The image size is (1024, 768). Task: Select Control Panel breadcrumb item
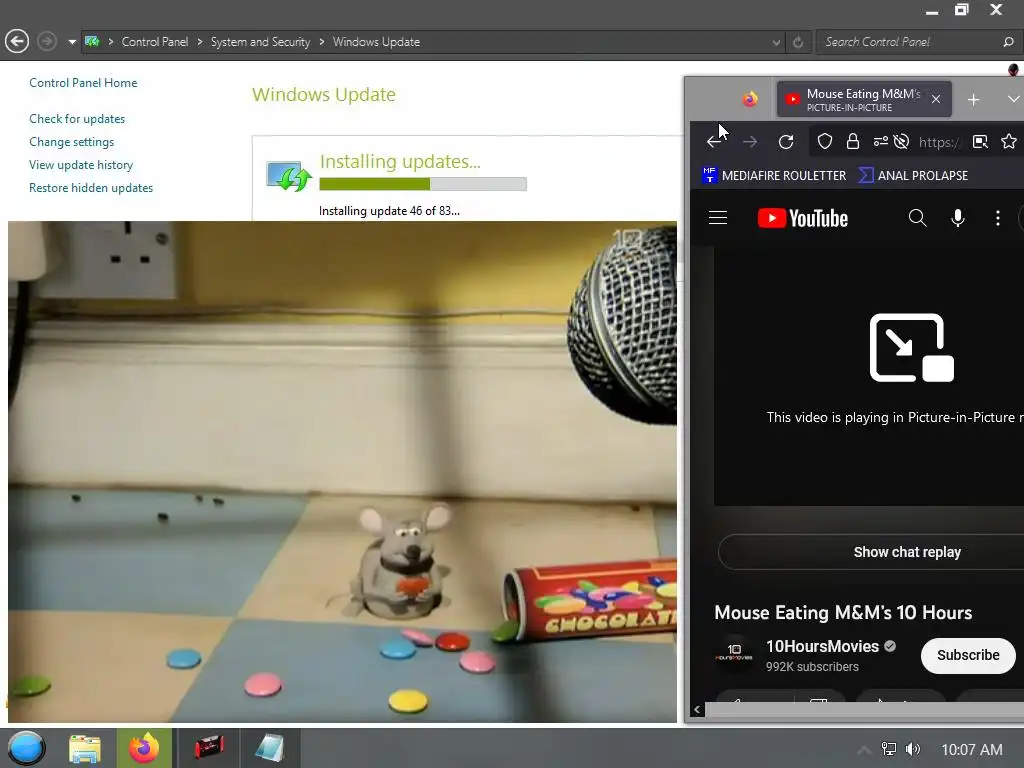pos(155,42)
